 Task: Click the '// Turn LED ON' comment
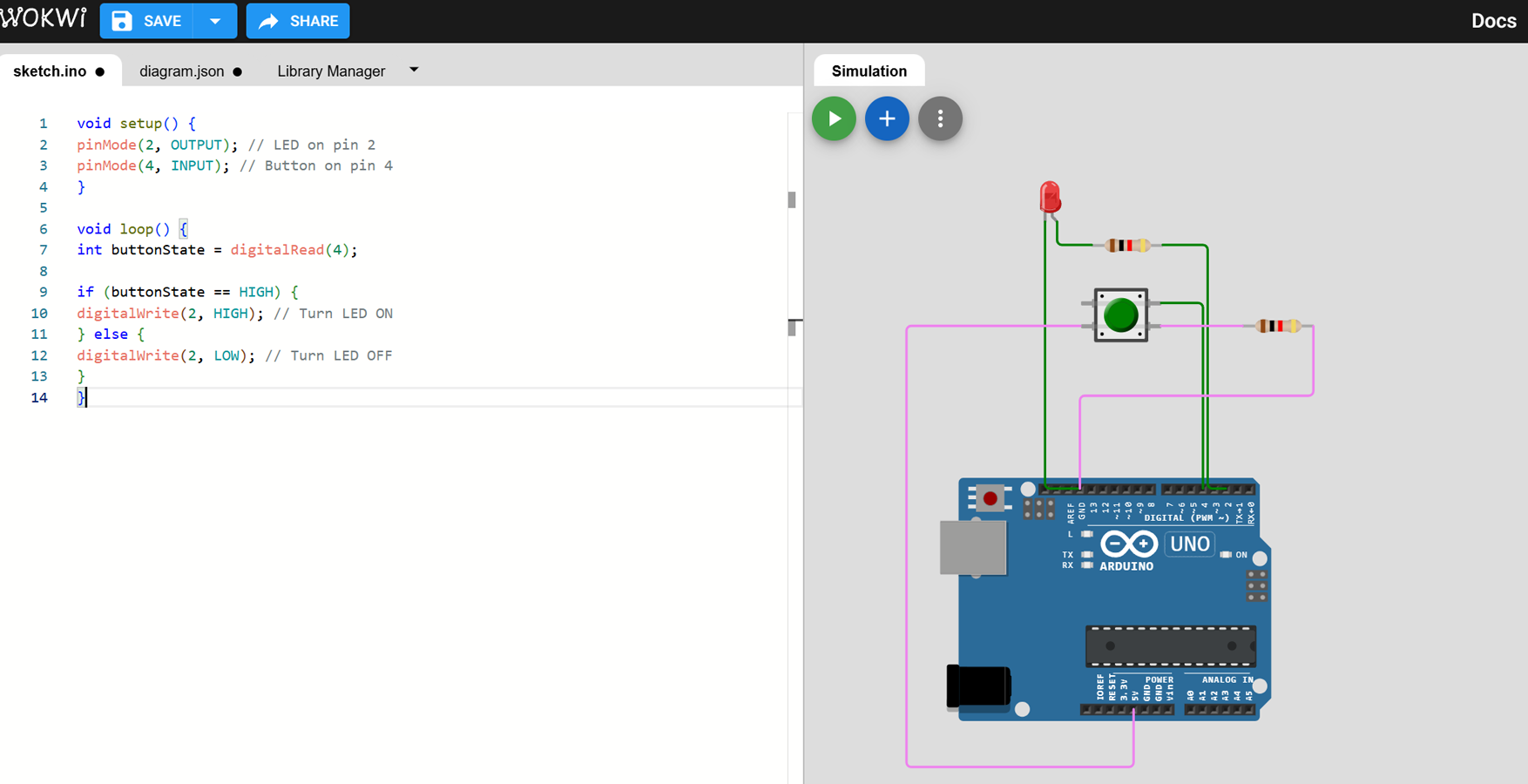click(333, 314)
